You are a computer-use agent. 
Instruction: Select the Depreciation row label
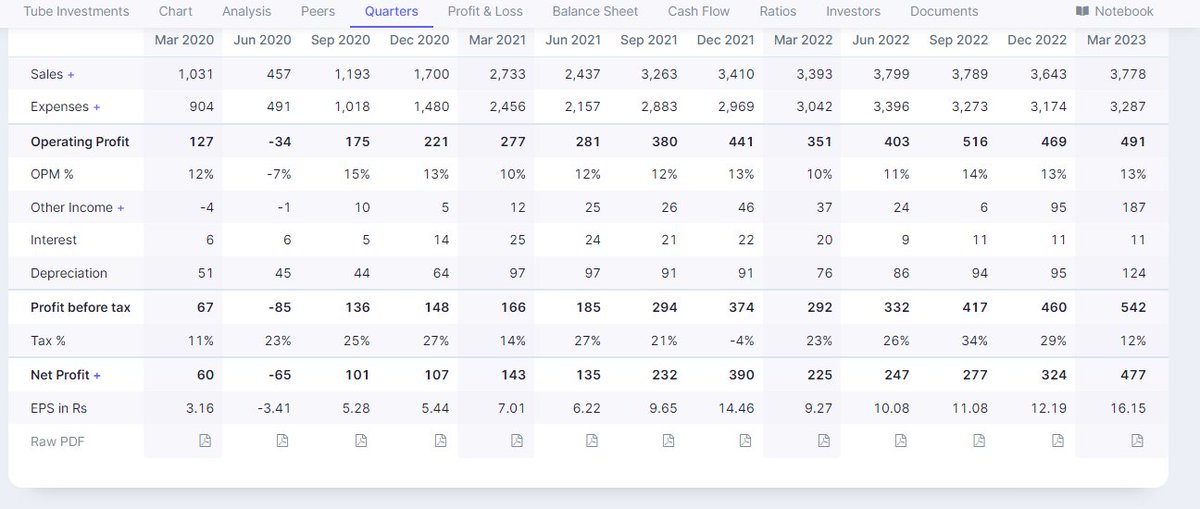[x=69, y=273]
